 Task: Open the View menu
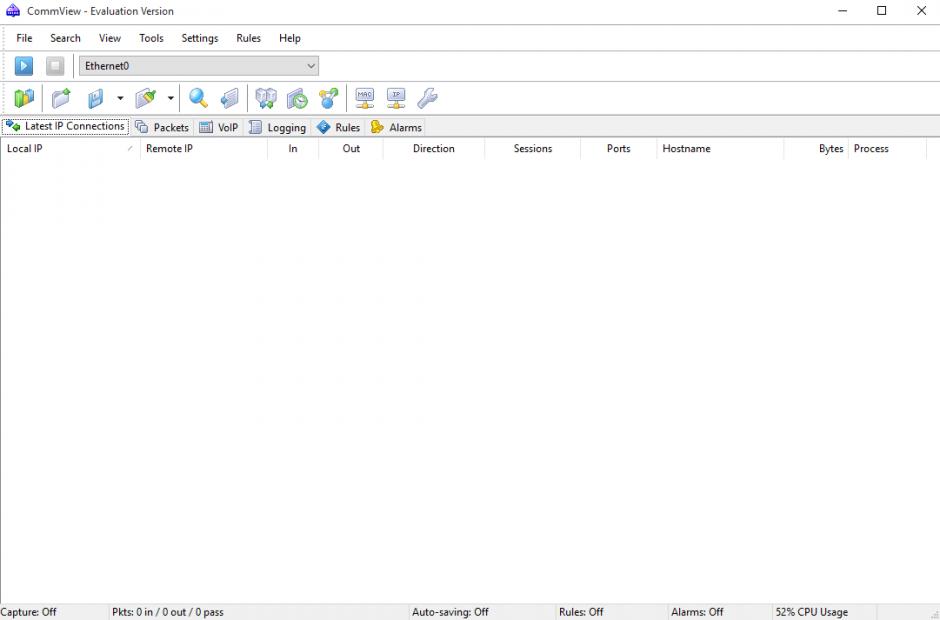pos(110,38)
